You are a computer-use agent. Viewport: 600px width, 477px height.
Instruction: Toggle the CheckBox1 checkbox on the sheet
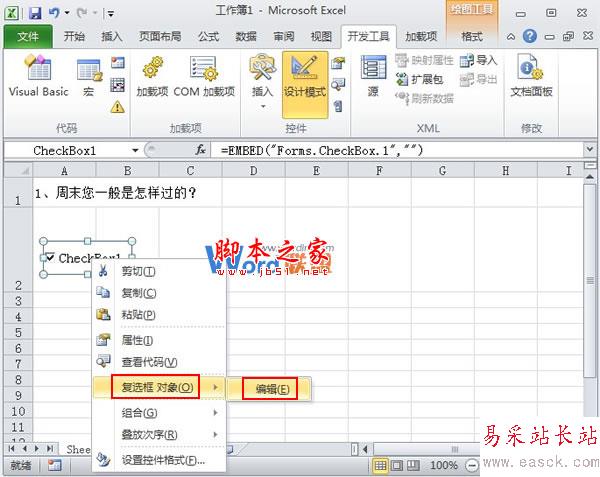50,257
